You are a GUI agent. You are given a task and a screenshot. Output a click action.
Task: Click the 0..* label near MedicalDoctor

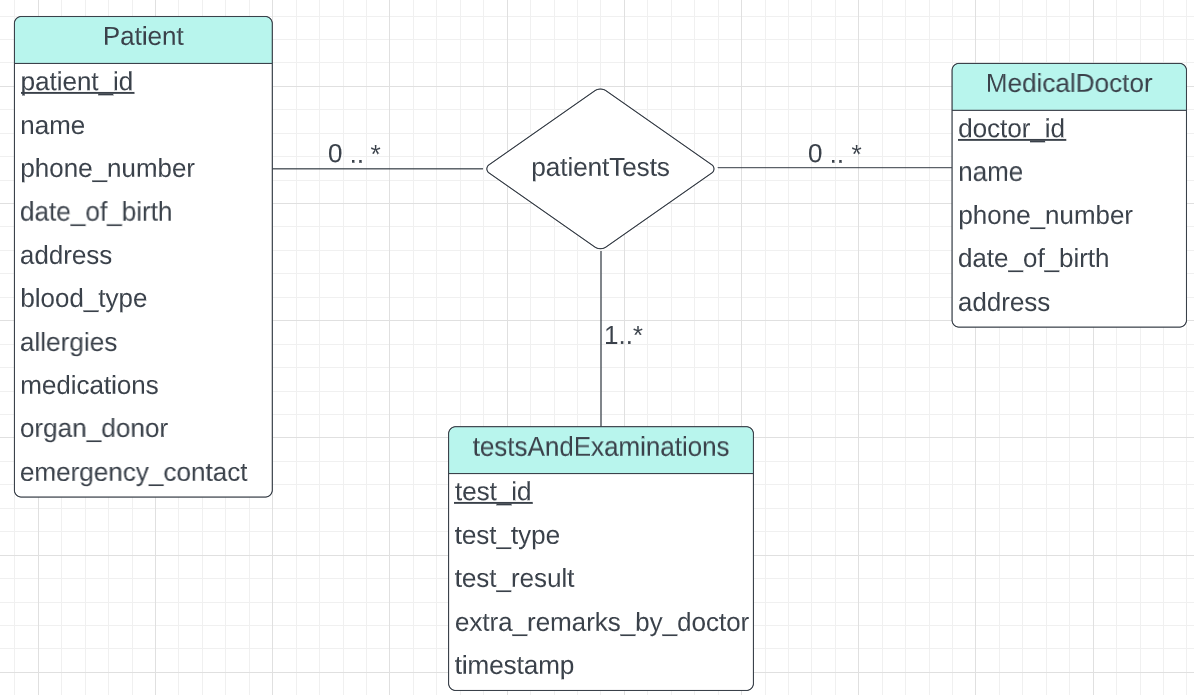point(834,154)
